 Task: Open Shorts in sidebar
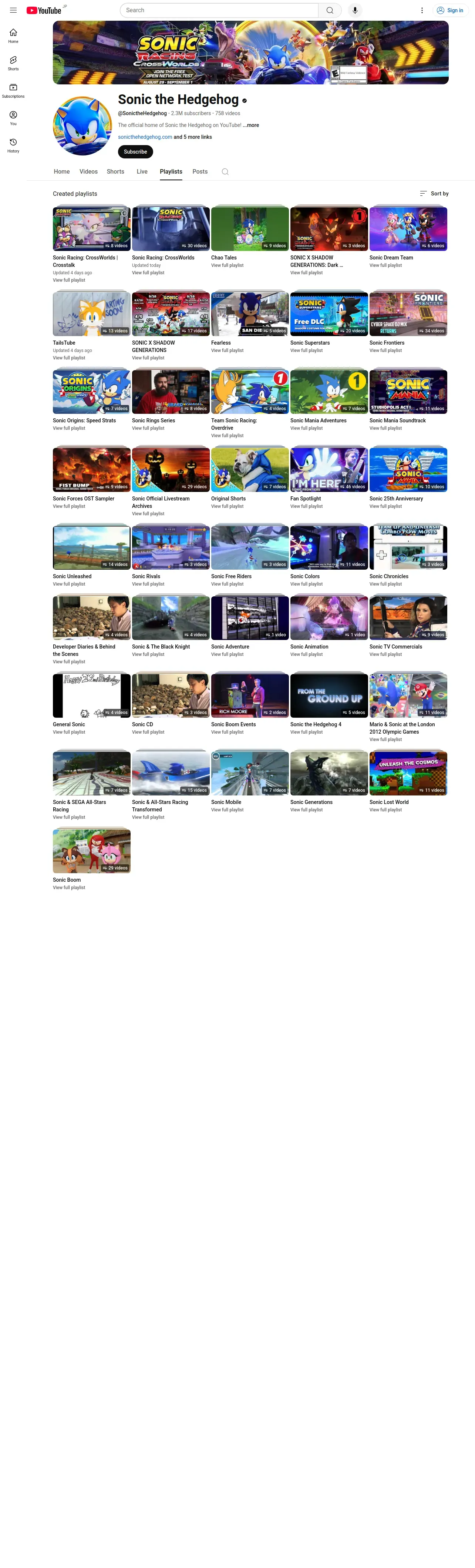(13, 63)
